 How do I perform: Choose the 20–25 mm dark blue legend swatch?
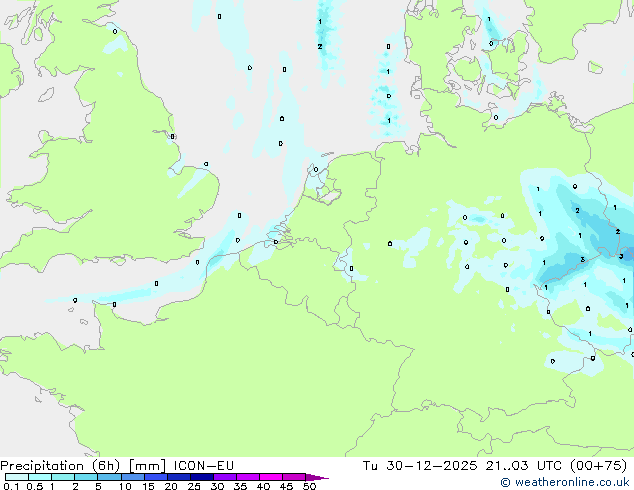pyautogui.click(x=179, y=477)
